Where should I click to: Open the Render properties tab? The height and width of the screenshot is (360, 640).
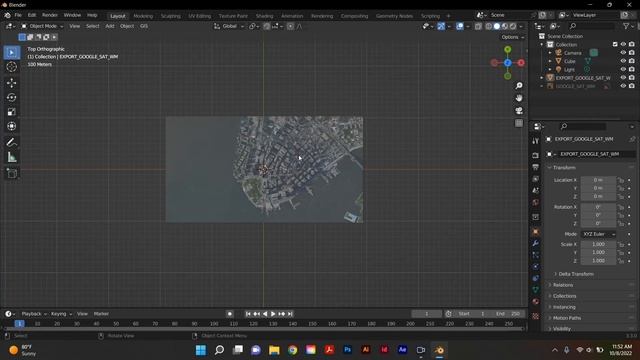536,156
